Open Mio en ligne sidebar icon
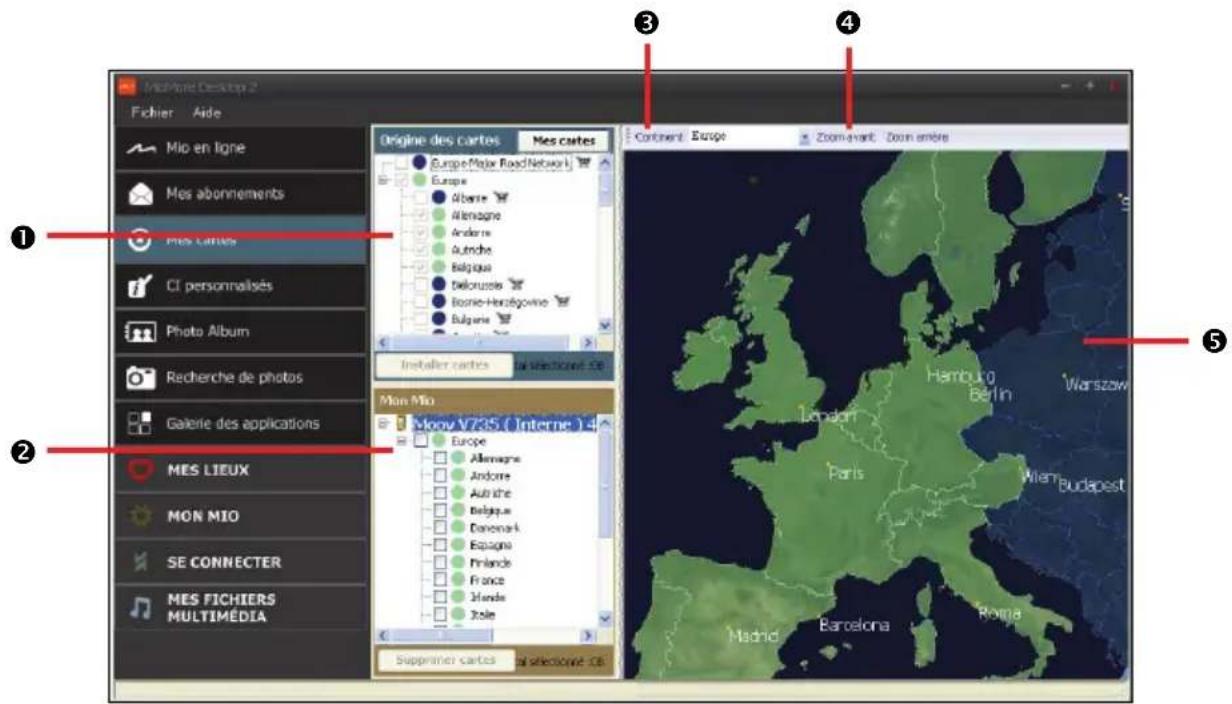1232x704 pixels. pyautogui.click(x=141, y=148)
